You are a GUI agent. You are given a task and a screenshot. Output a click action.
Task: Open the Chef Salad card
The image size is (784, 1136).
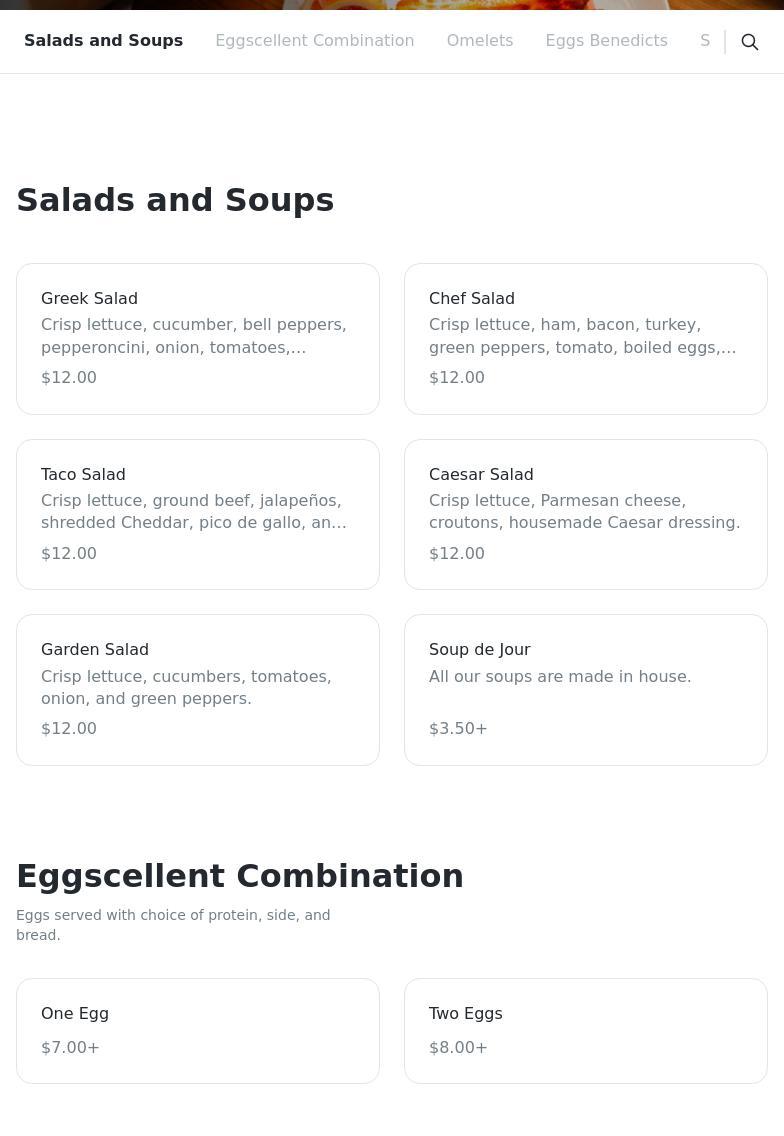(585, 339)
